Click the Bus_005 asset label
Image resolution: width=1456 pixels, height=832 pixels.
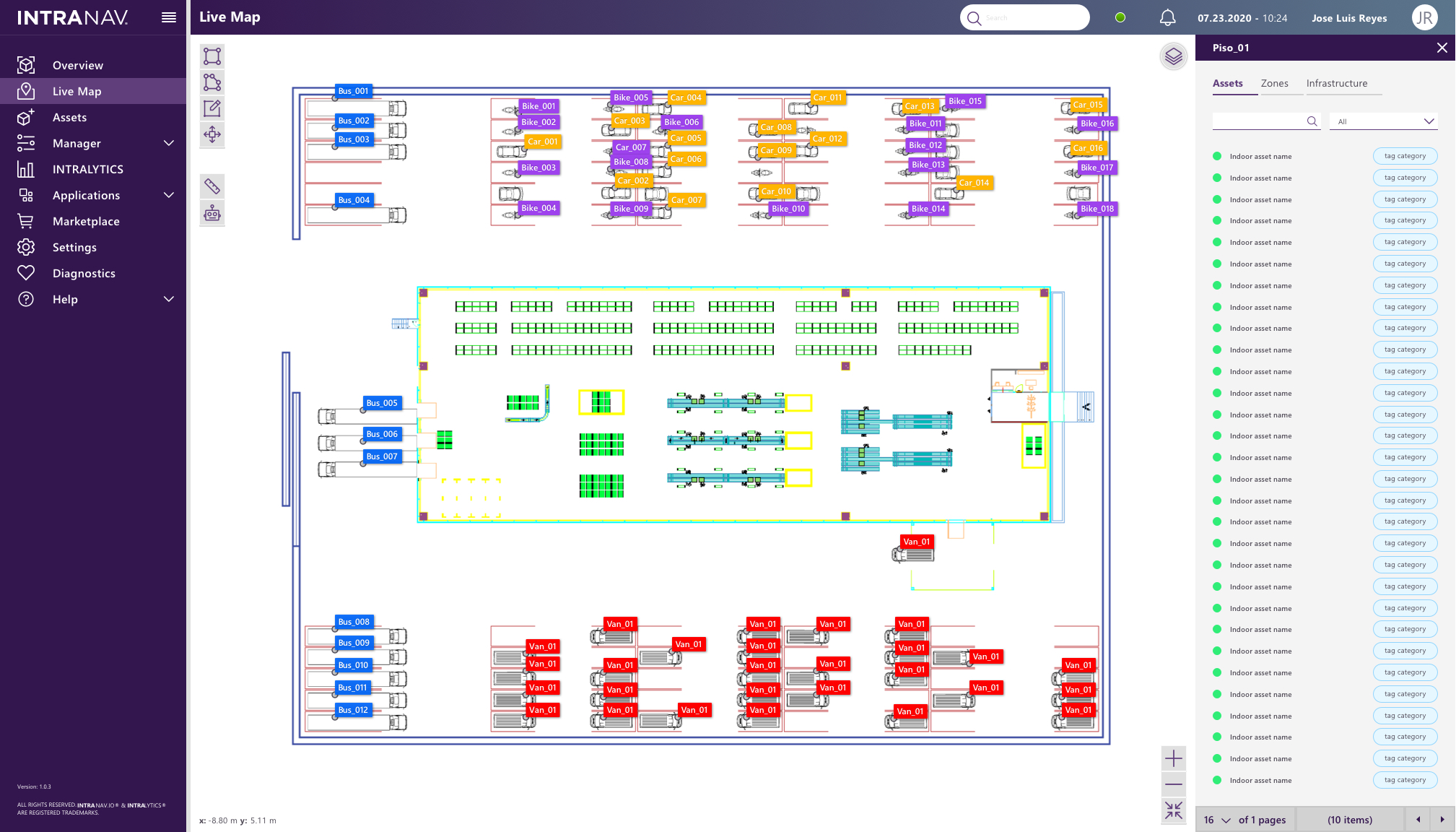pos(382,403)
